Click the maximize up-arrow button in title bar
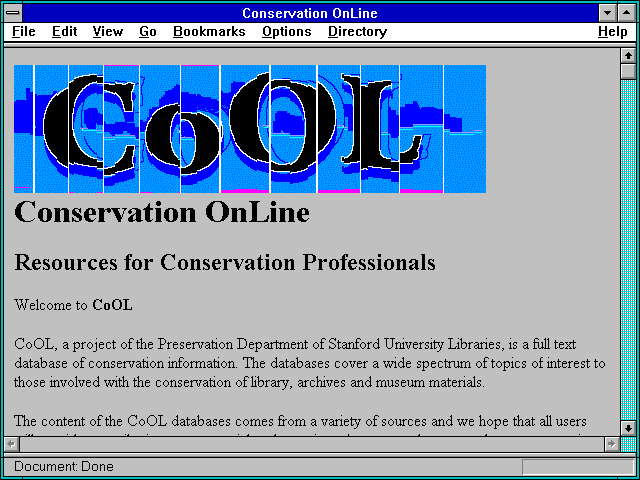Screen dimensions: 640x480 click(x=627, y=13)
